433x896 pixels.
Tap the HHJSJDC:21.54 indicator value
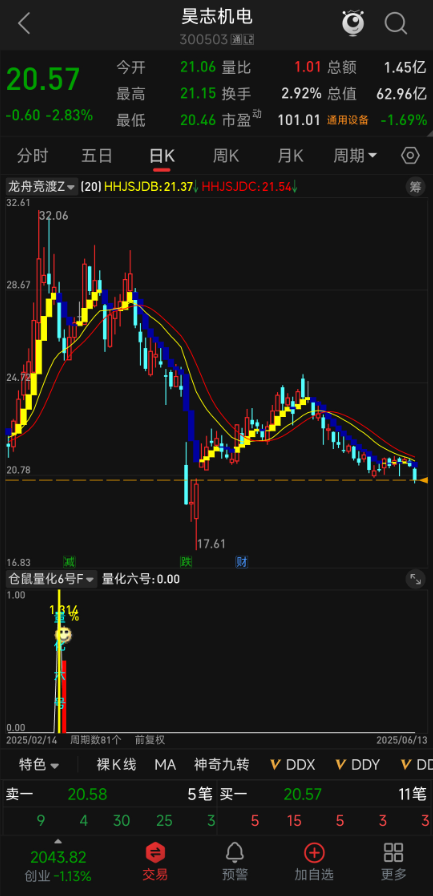pos(247,186)
